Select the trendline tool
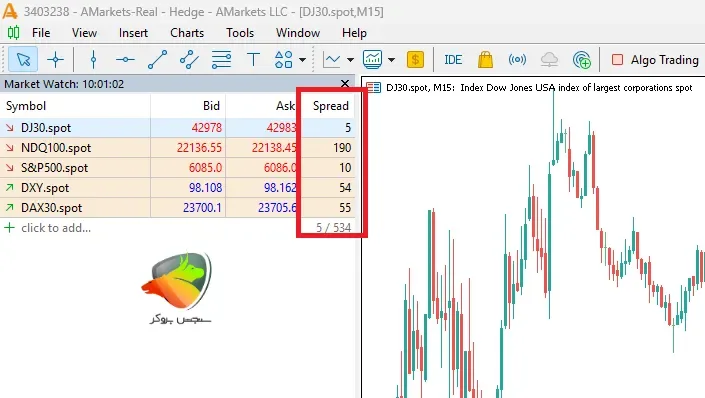Viewport: 705px width, 398px height. [x=157, y=59]
